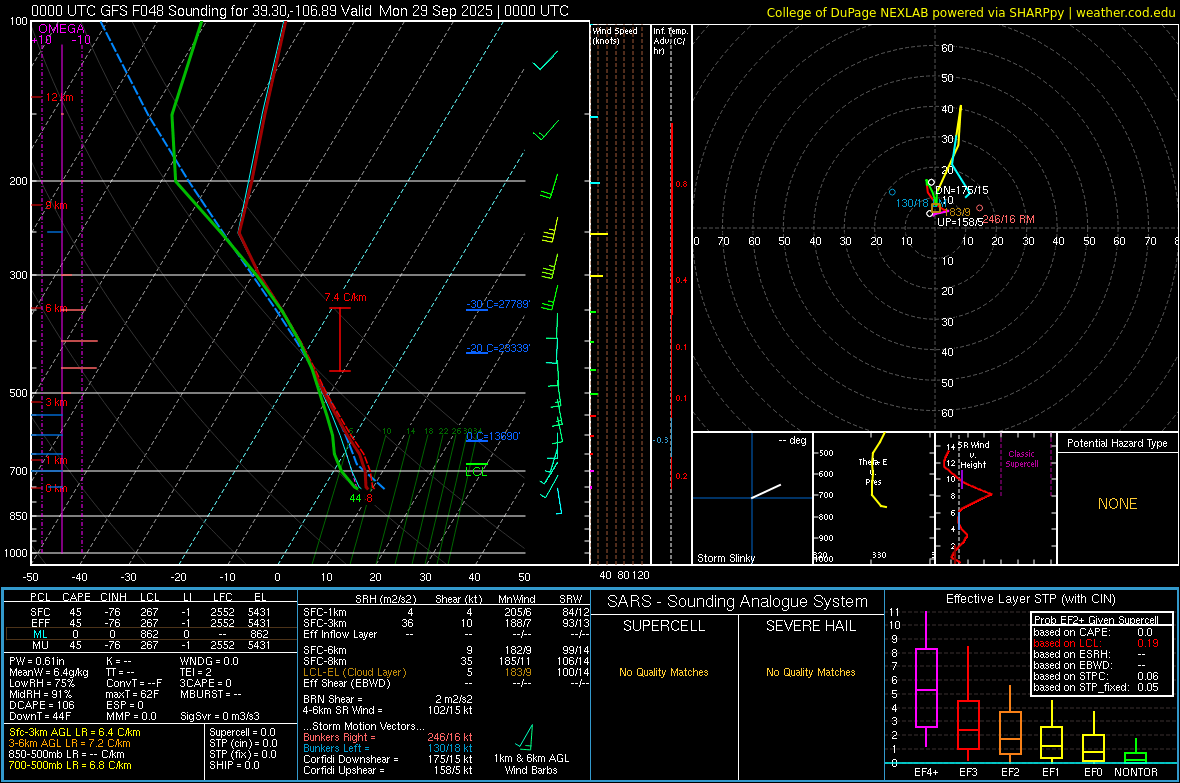Click the SFC-1km shear row label
1180x783 pixels.
tap(324, 612)
